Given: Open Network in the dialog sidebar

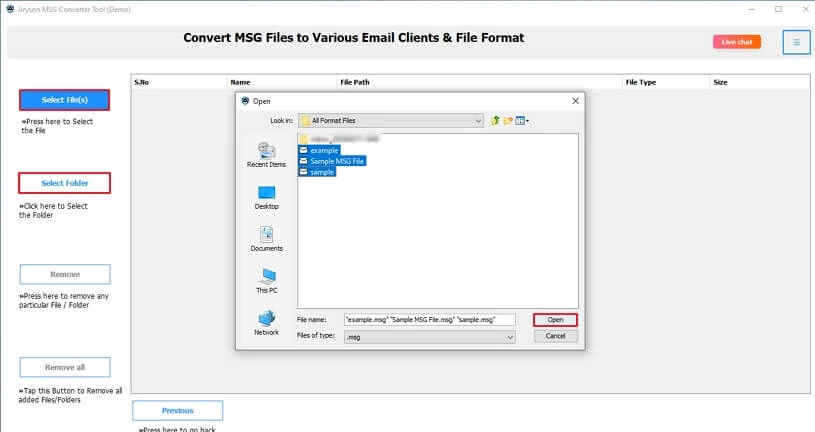Looking at the screenshot, I should point(267,323).
